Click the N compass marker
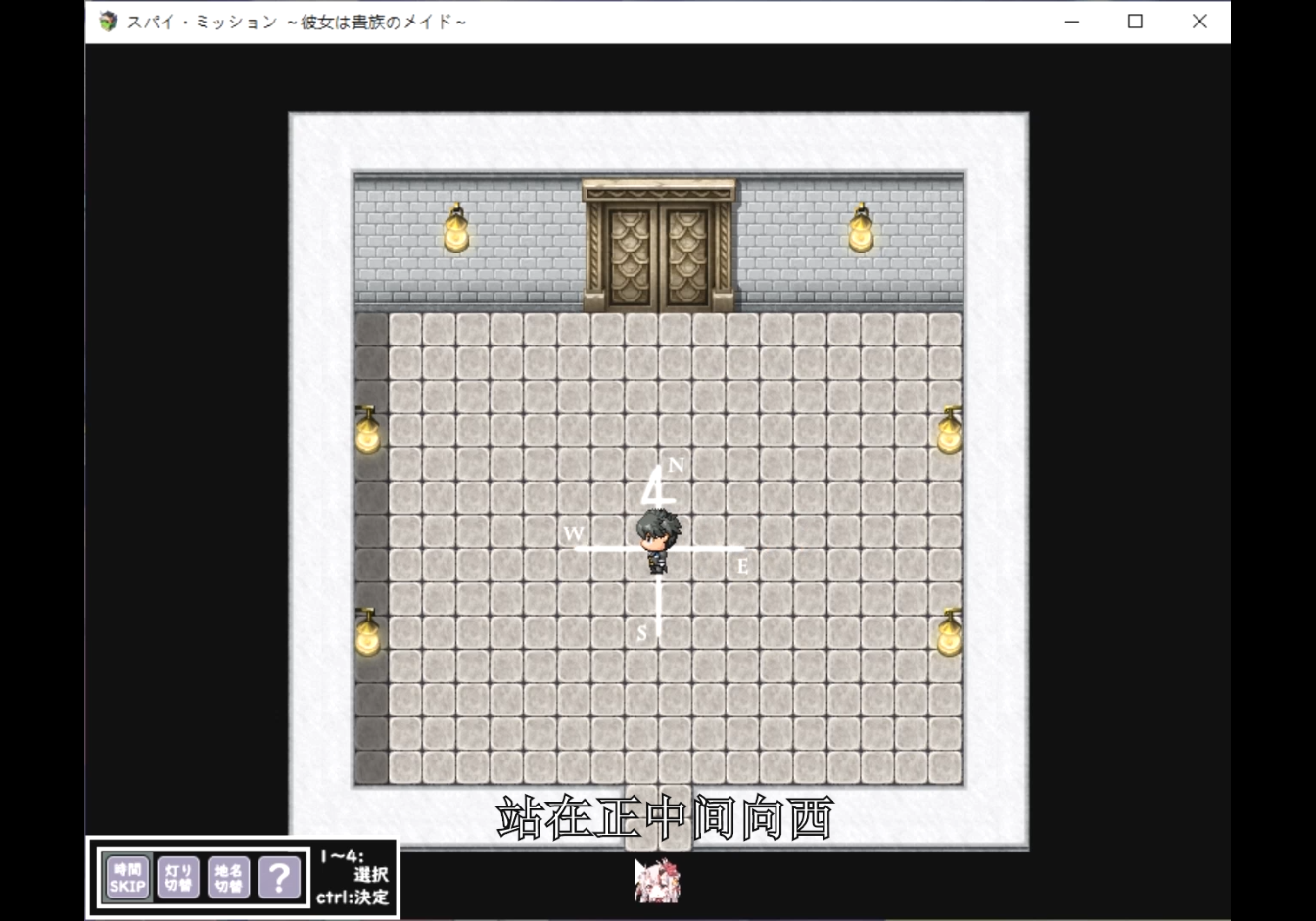Screen dimensions: 1316x921 tap(675, 466)
